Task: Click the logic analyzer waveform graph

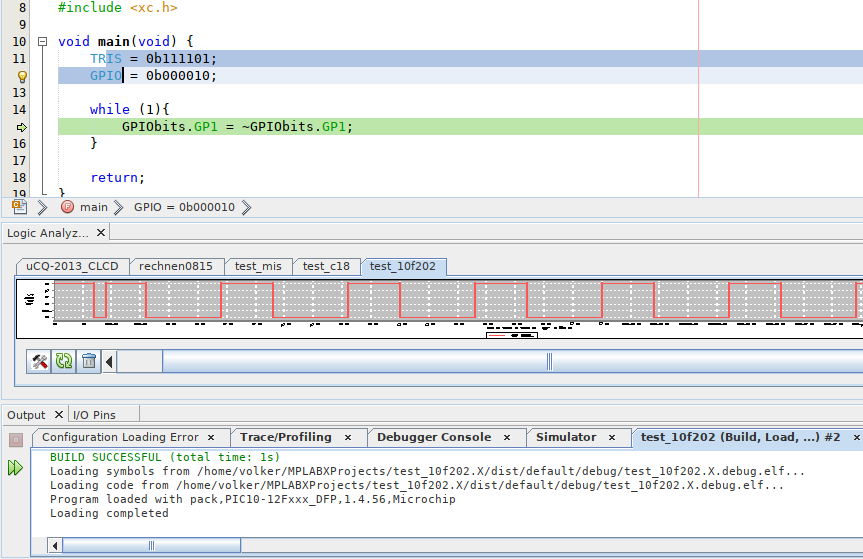Action: [457, 300]
